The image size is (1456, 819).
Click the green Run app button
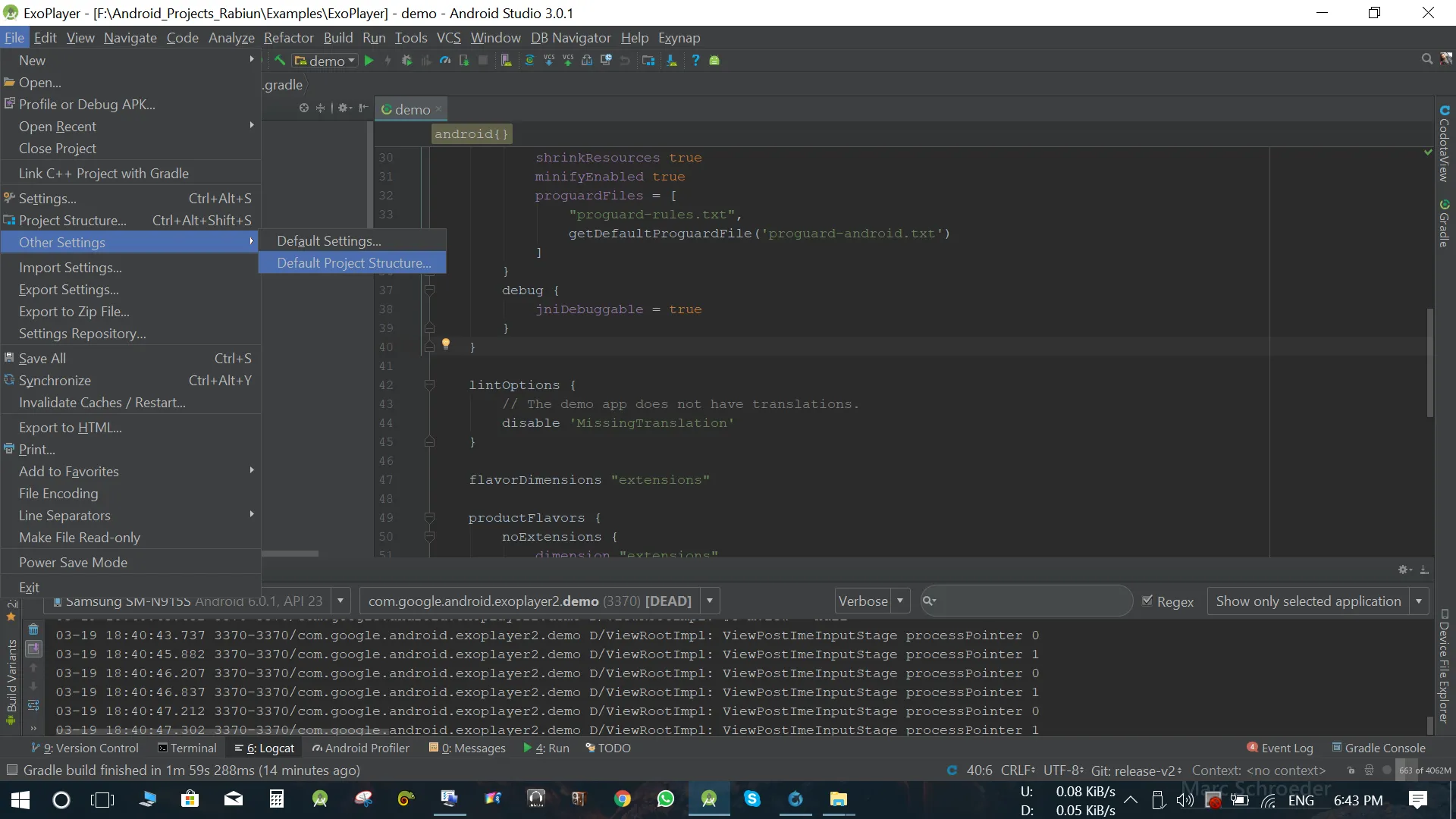pos(369,61)
